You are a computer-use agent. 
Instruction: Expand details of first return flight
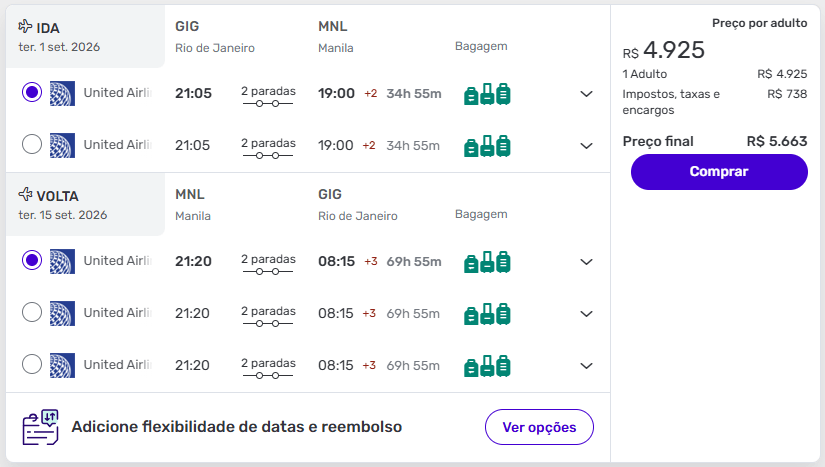point(587,262)
